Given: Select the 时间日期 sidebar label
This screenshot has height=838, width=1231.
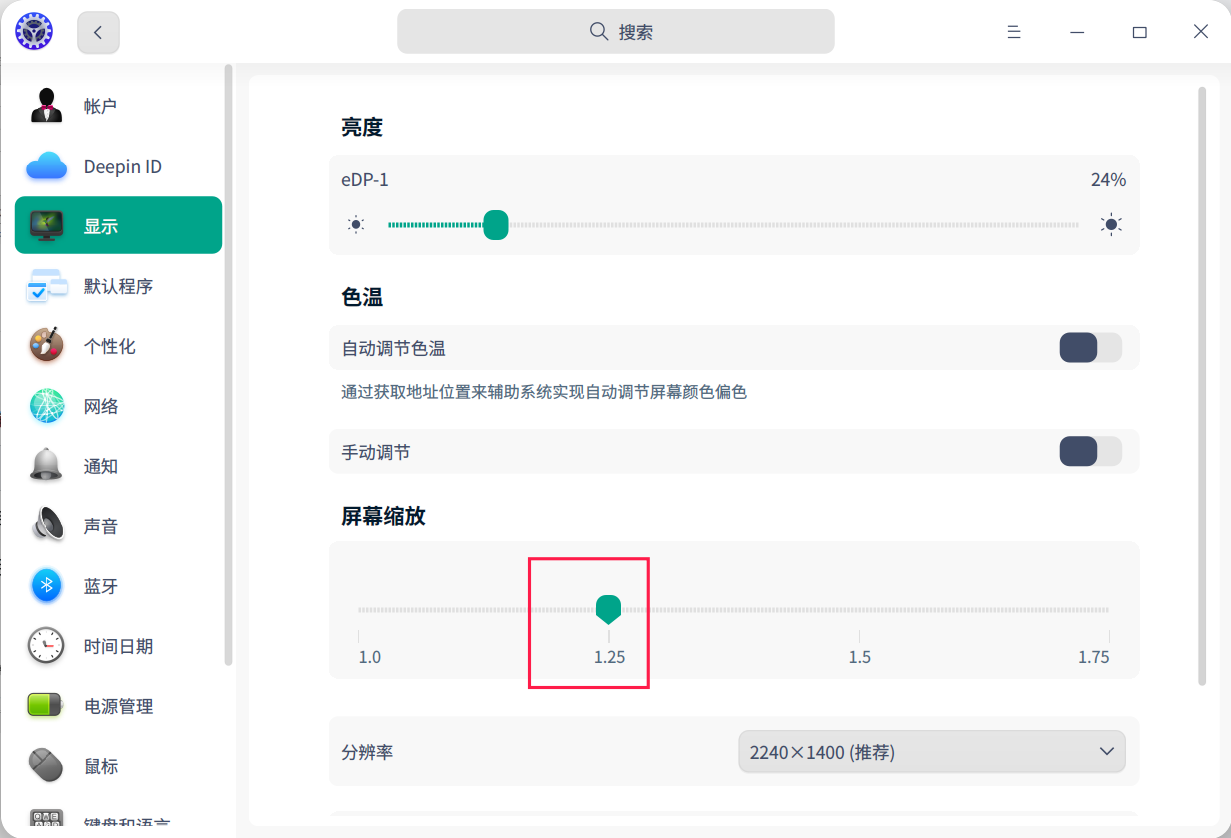Looking at the screenshot, I should tap(118, 646).
